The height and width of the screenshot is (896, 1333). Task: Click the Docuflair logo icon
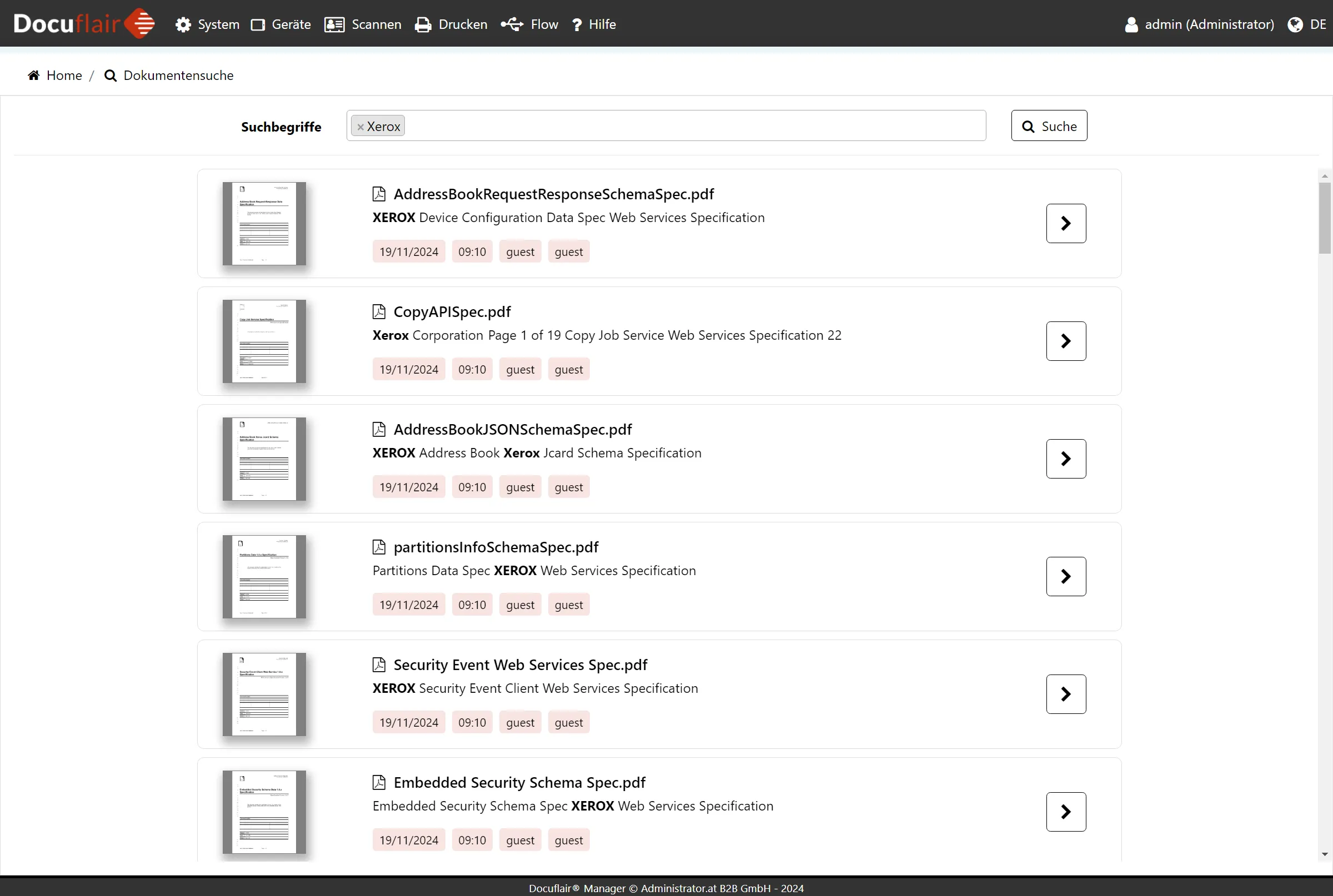tap(139, 23)
